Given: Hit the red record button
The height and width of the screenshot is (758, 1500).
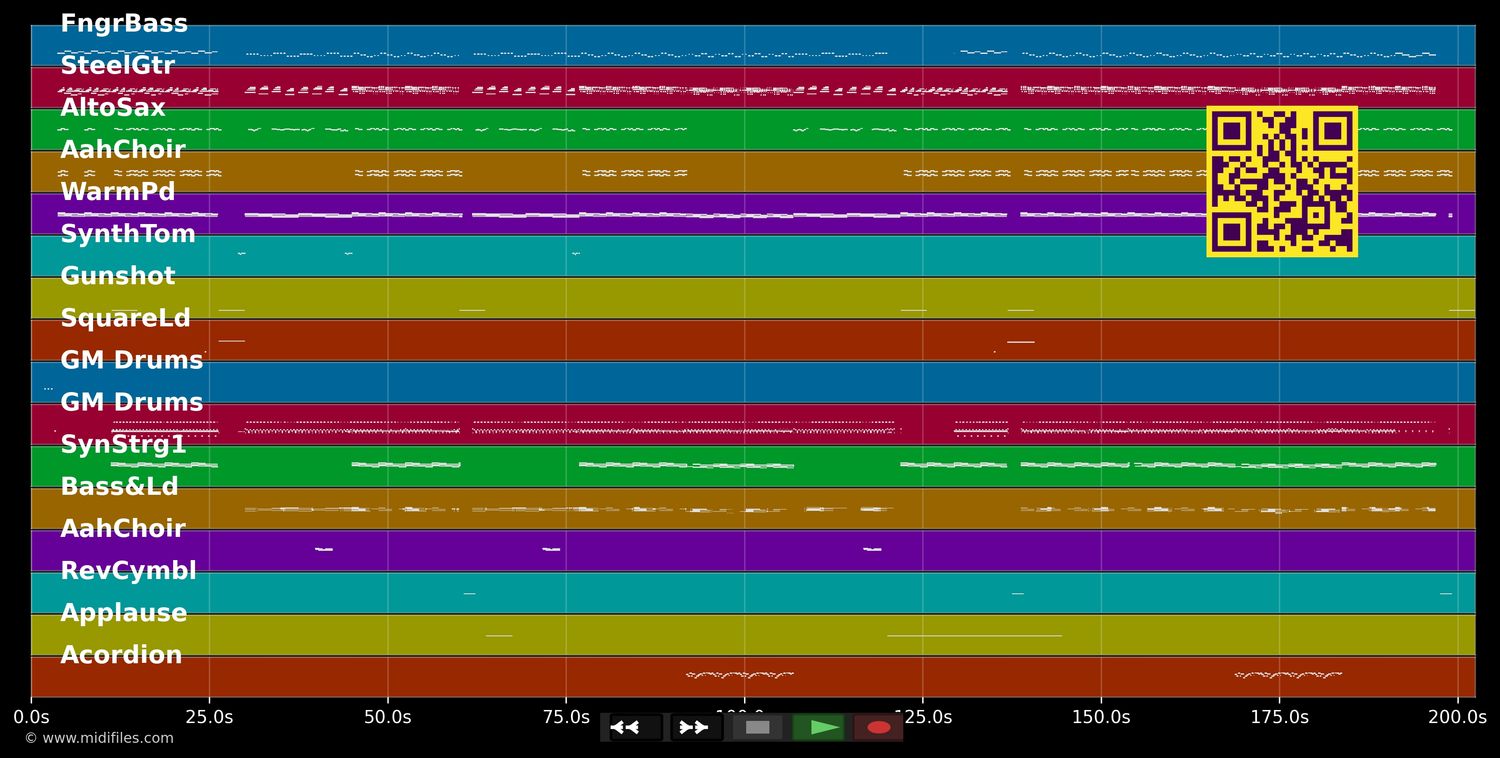Looking at the screenshot, I should tap(878, 727).
